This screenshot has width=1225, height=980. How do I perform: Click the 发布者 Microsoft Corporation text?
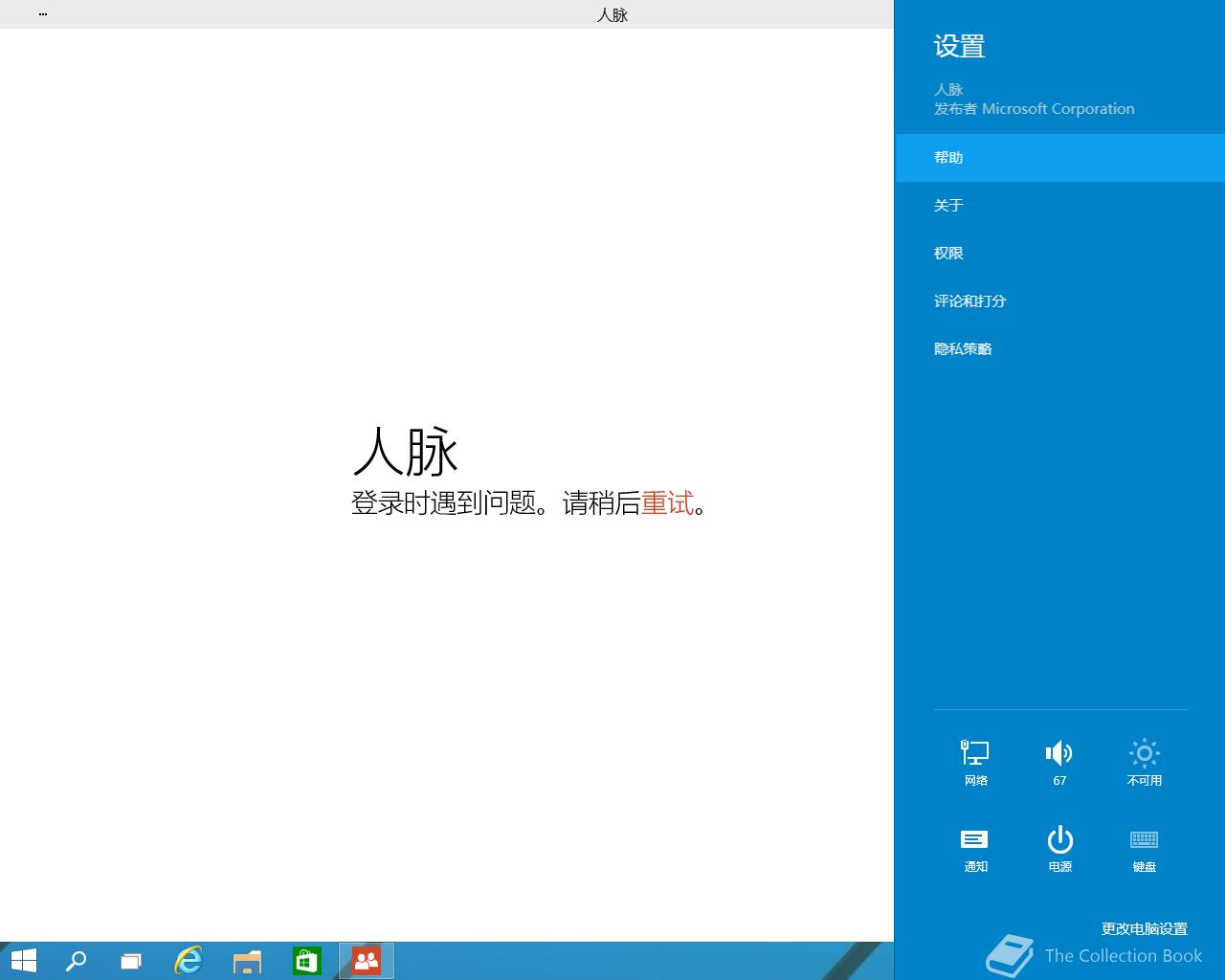1035,108
